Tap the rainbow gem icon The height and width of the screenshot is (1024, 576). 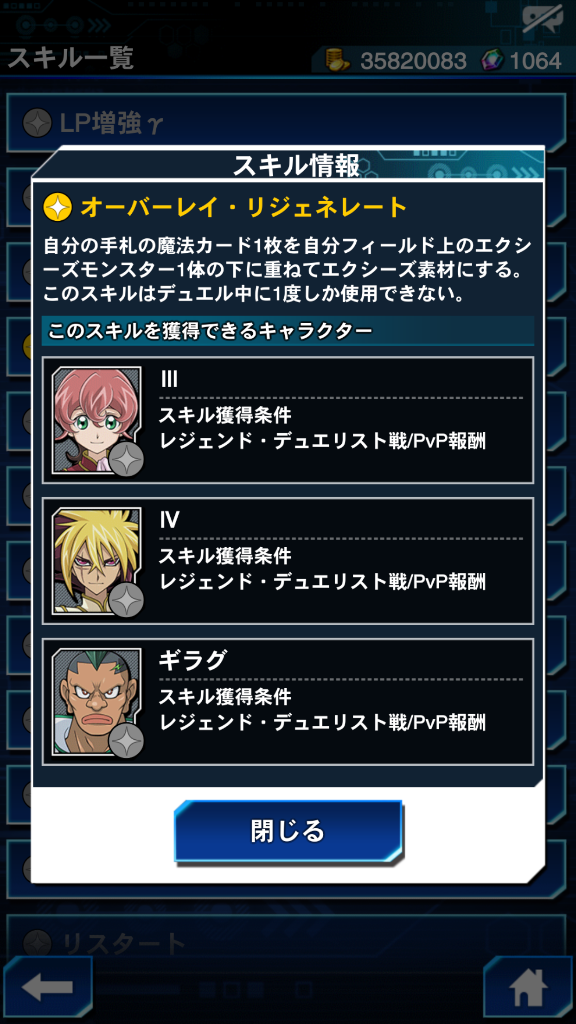[x=492, y=61]
